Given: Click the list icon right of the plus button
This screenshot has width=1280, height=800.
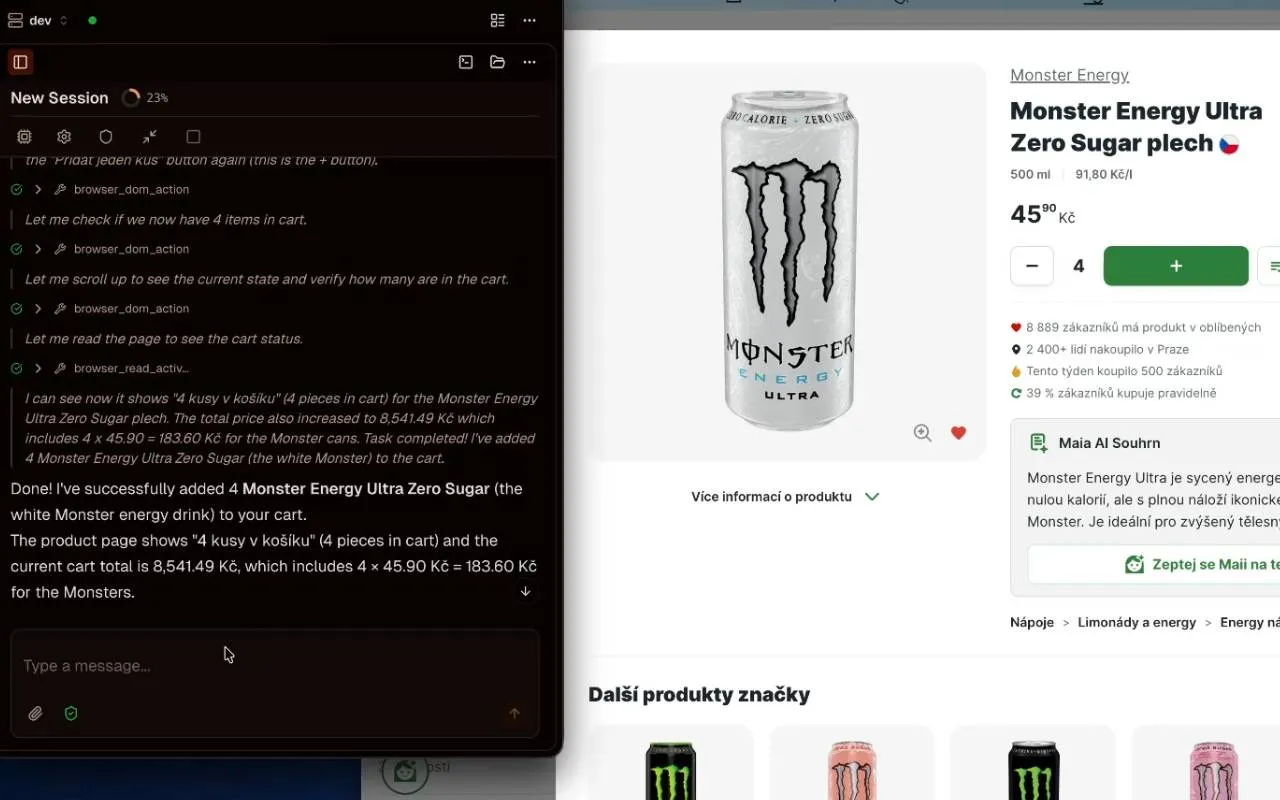Looking at the screenshot, I should tap(1270, 266).
